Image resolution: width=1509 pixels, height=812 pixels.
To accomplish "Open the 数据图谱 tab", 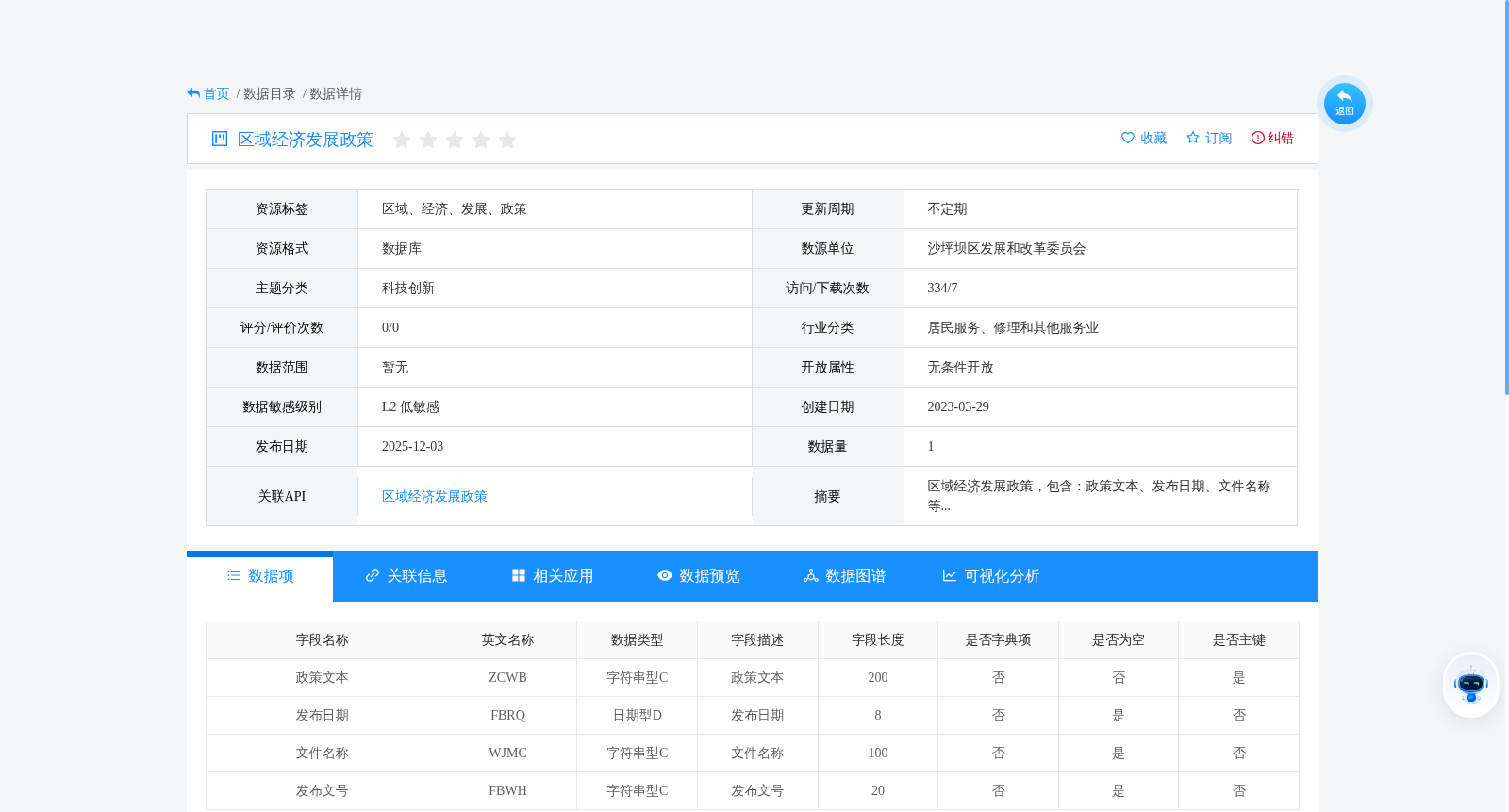I will coord(845,576).
